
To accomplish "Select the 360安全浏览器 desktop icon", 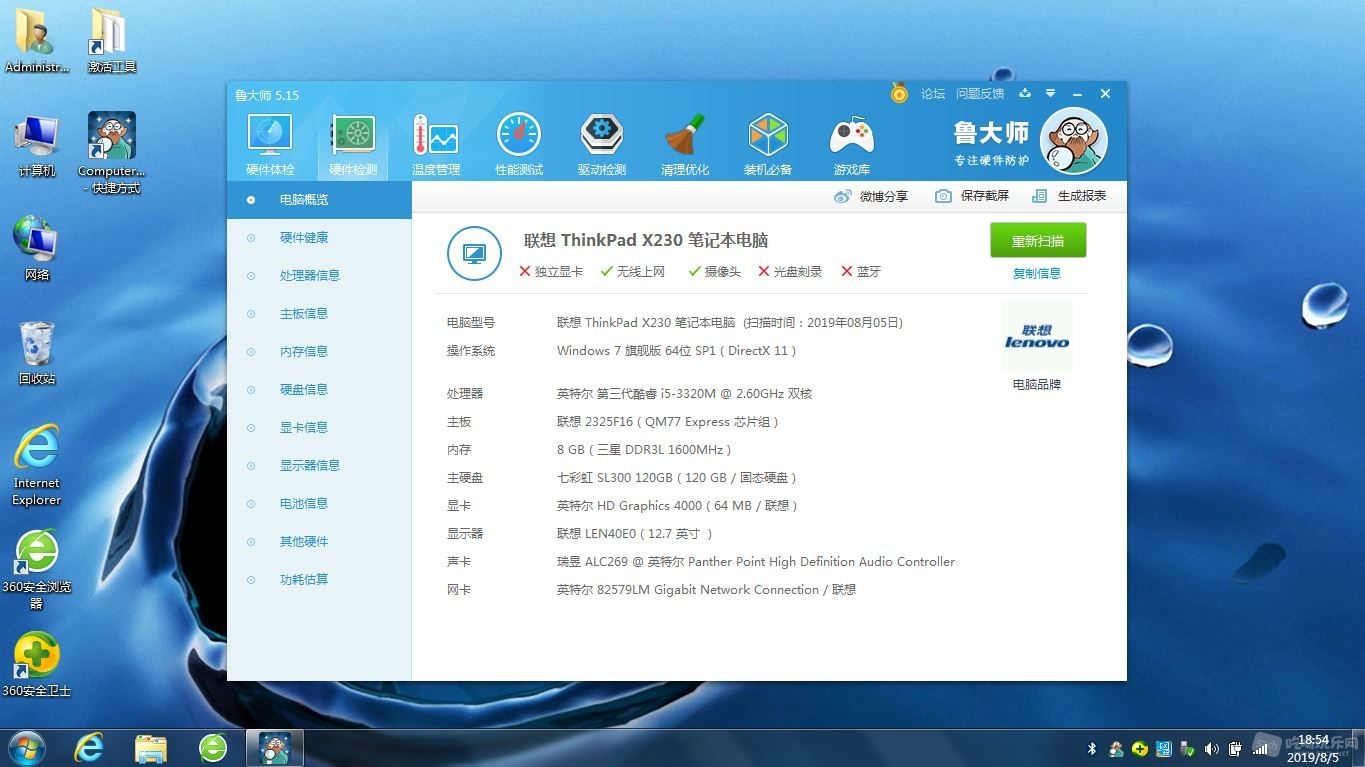I will click(x=37, y=569).
